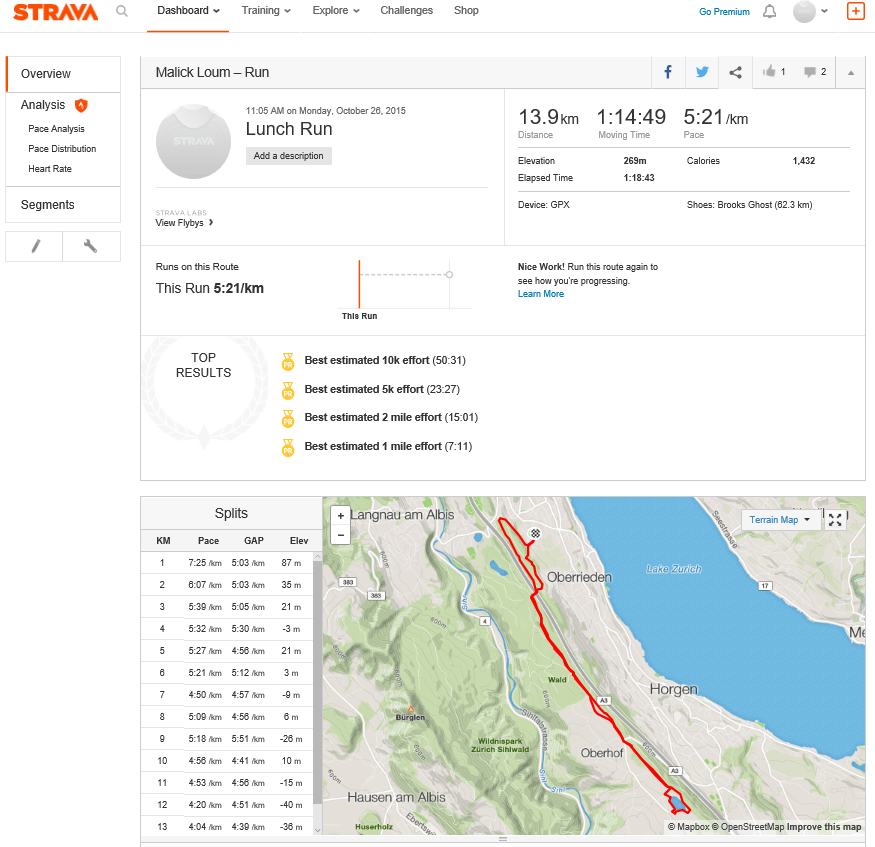Image resolution: width=875 pixels, height=847 pixels.
Task: Click Add a description button
Action: tap(289, 156)
